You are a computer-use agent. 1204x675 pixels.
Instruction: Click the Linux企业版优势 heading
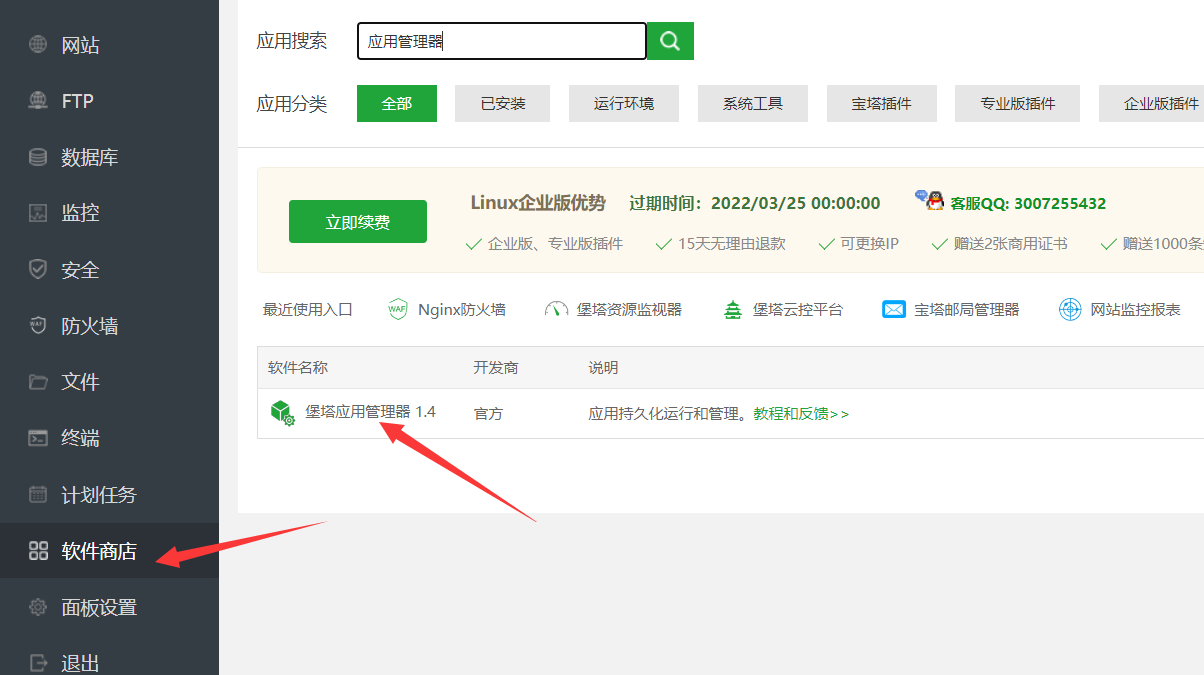(538, 203)
